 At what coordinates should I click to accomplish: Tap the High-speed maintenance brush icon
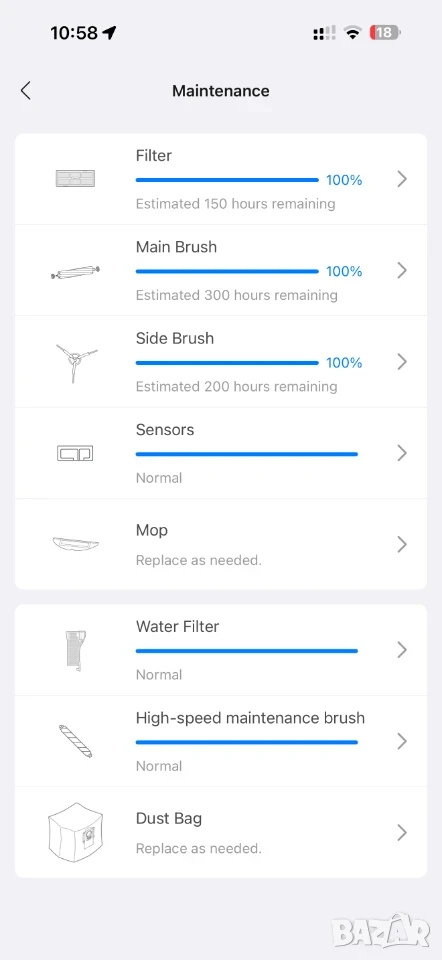pyautogui.click(x=75, y=741)
